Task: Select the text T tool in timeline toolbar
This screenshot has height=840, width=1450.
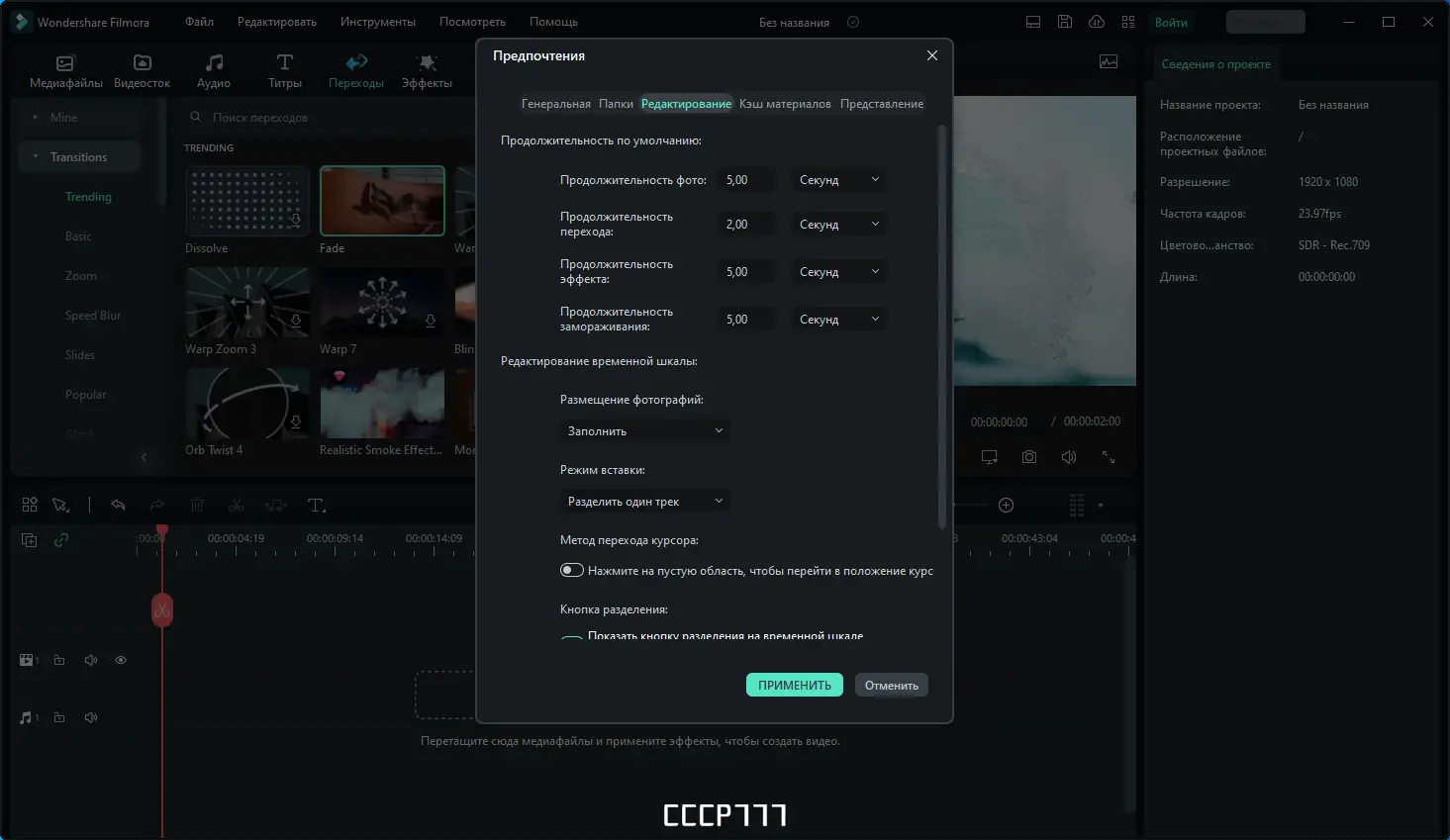Action: (317, 506)
